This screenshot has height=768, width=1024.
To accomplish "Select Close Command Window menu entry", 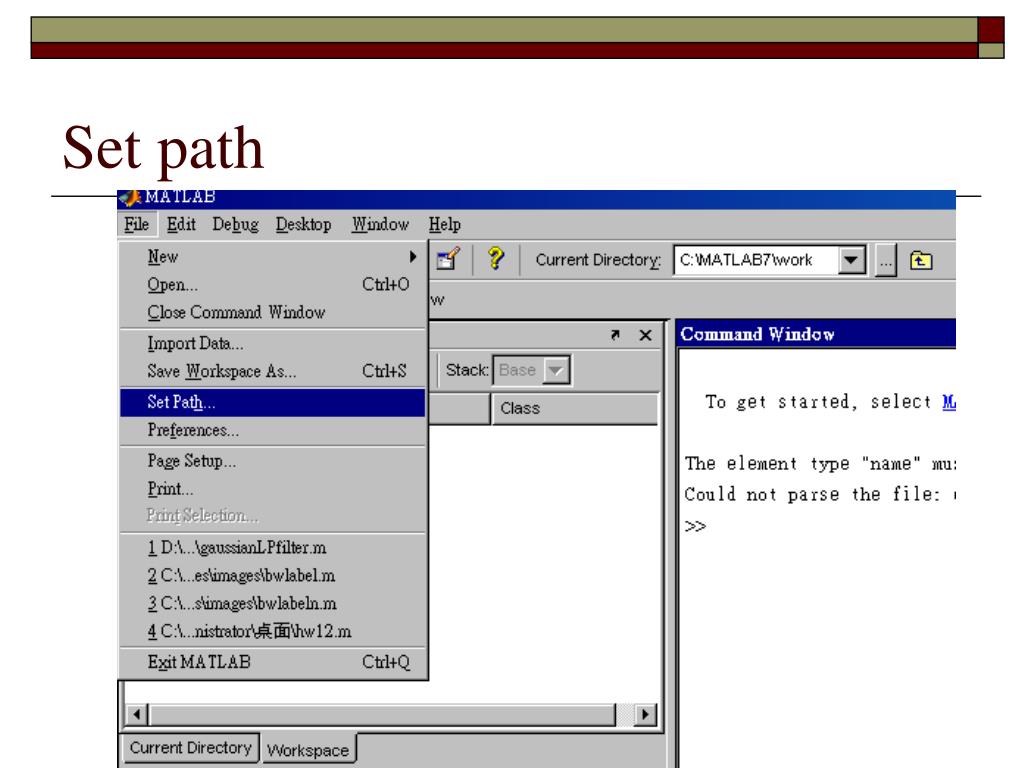I will 274,312.
